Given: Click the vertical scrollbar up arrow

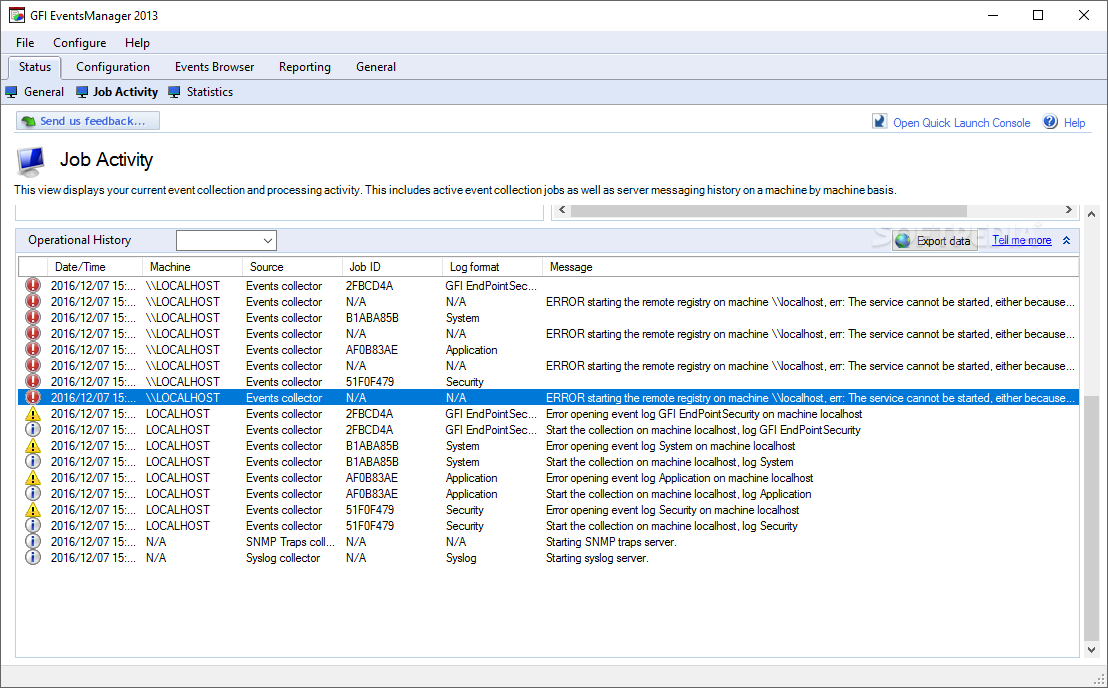Looking at the screenshot, I should tap(1091, 214).
